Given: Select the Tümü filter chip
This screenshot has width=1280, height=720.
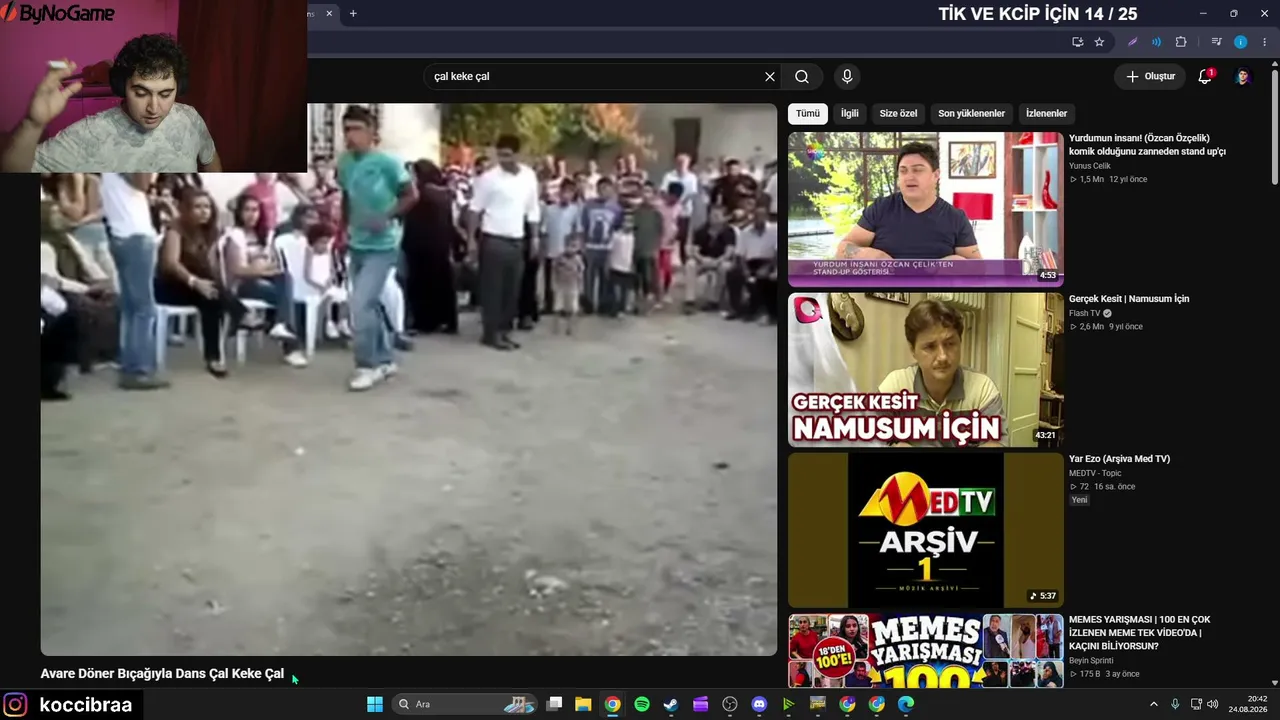Looking at the screenshot, I should [808, 113].
